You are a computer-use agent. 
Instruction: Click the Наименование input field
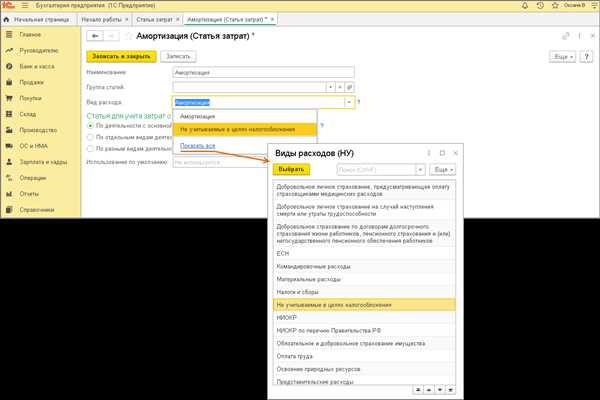click(263, 72)
